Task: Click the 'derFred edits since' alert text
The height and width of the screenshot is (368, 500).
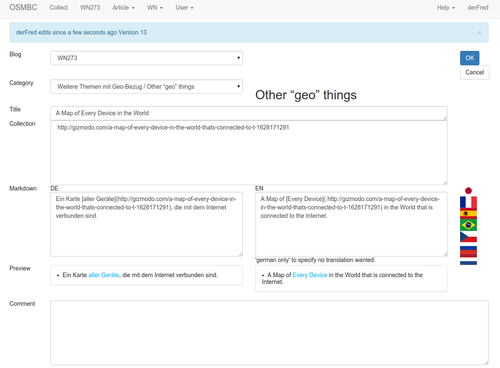Action: pos(81,32)
